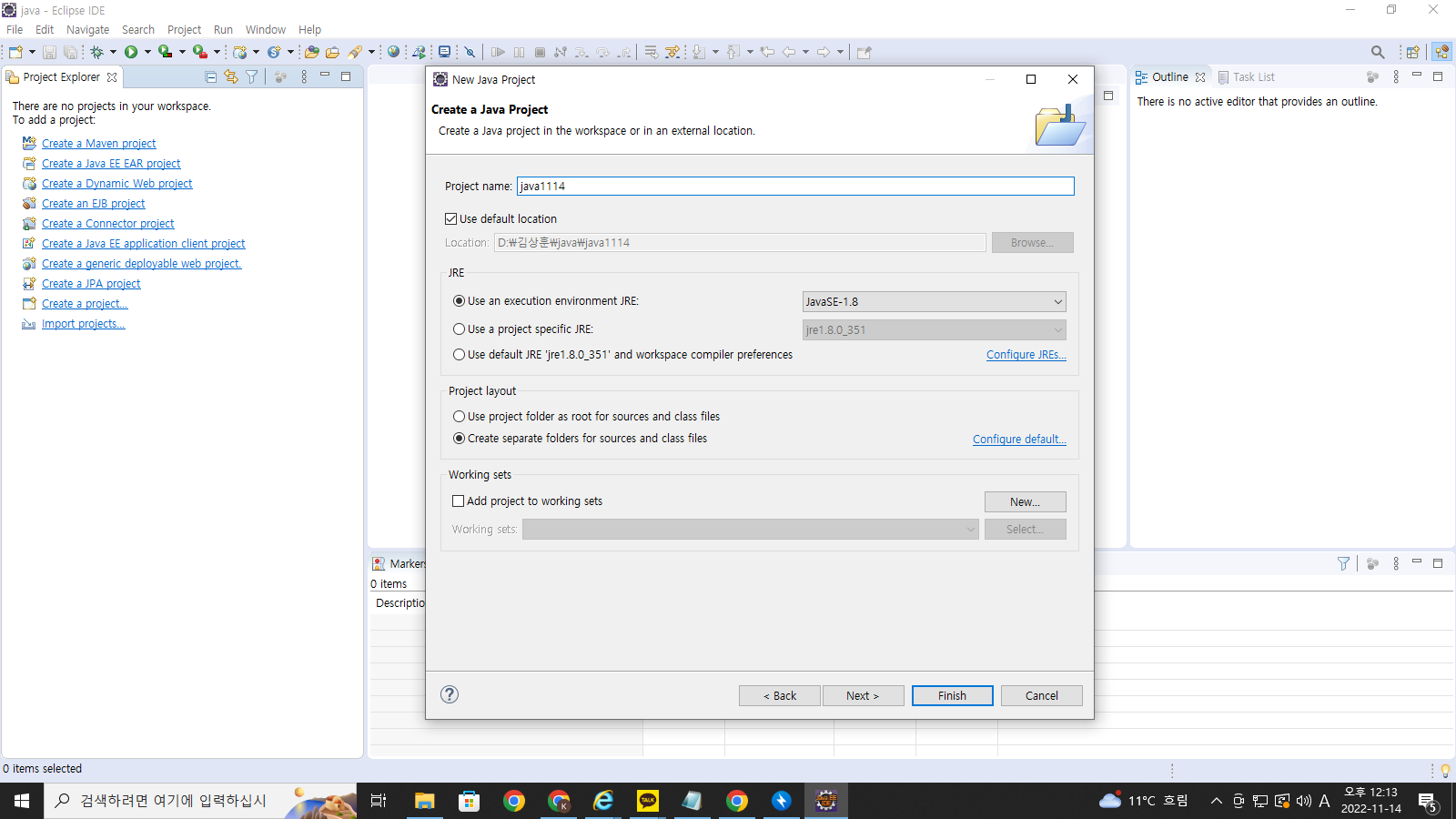1456x819 pixels.
Task: Open File Explorer from Windows taskbar
Action: click(425, 801)
